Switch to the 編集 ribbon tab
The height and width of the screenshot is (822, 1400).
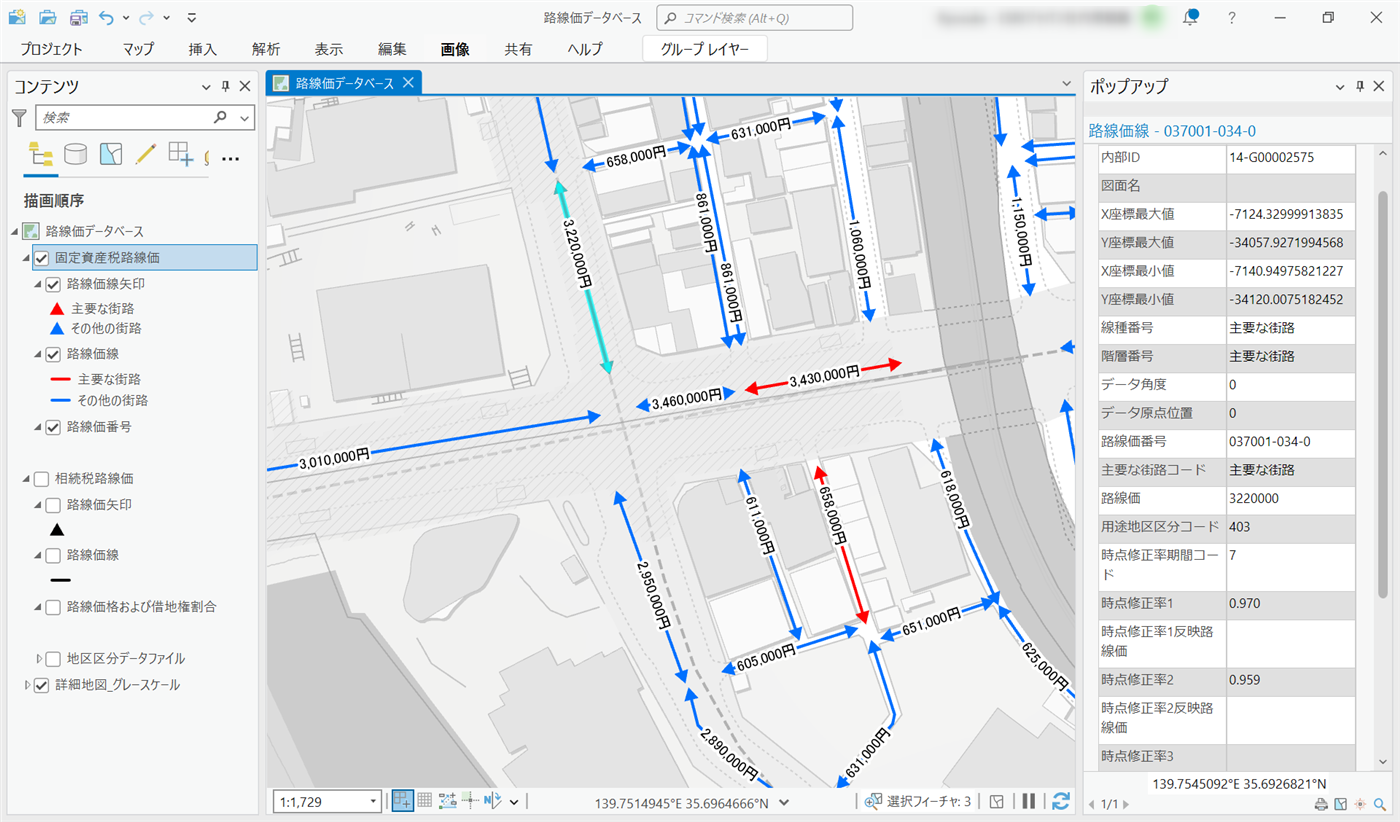point(392,49)
